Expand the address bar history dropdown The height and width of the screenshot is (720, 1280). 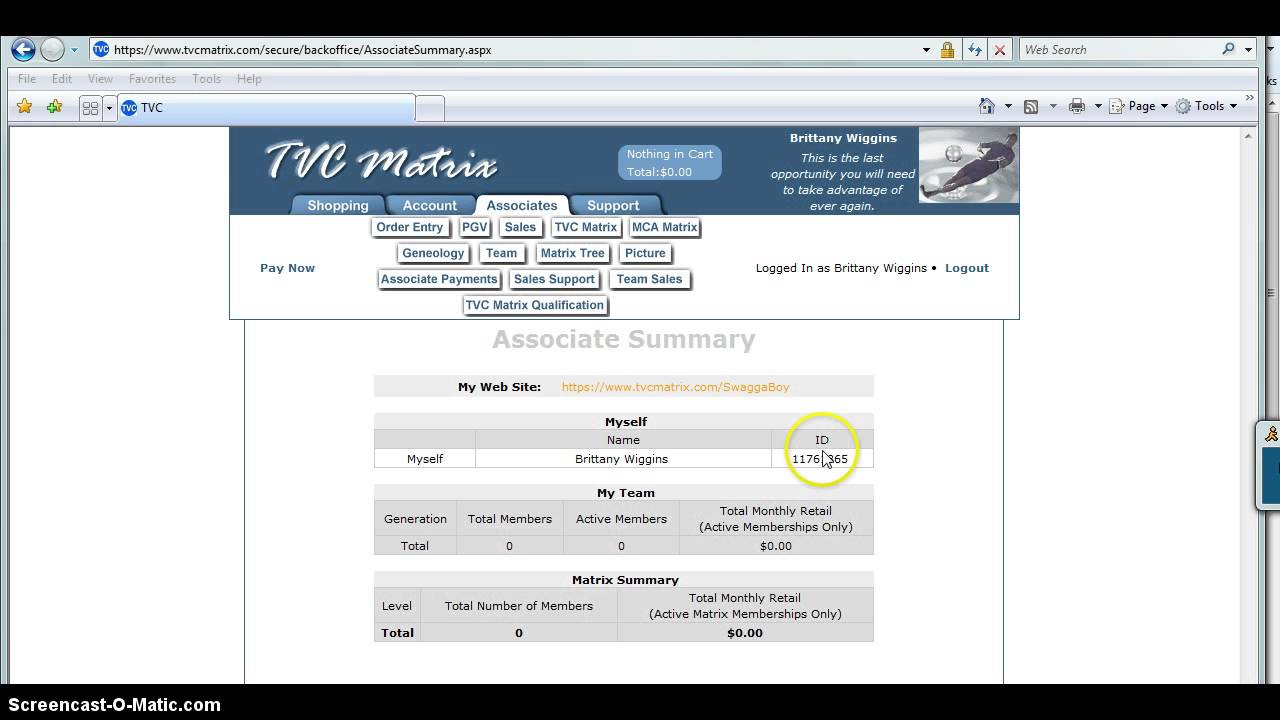[x=926, y=49]
